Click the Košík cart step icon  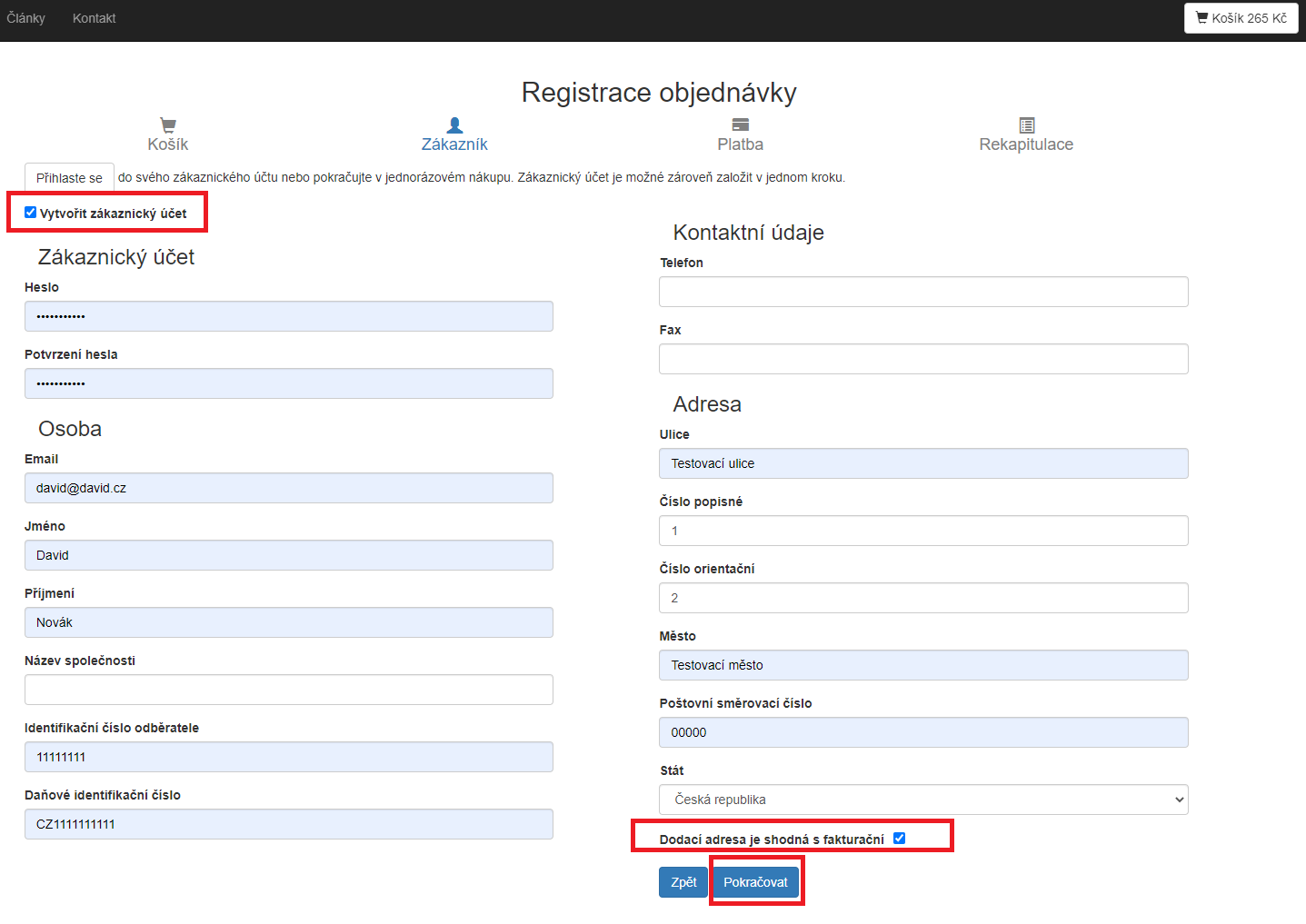(x=168, y=125)
